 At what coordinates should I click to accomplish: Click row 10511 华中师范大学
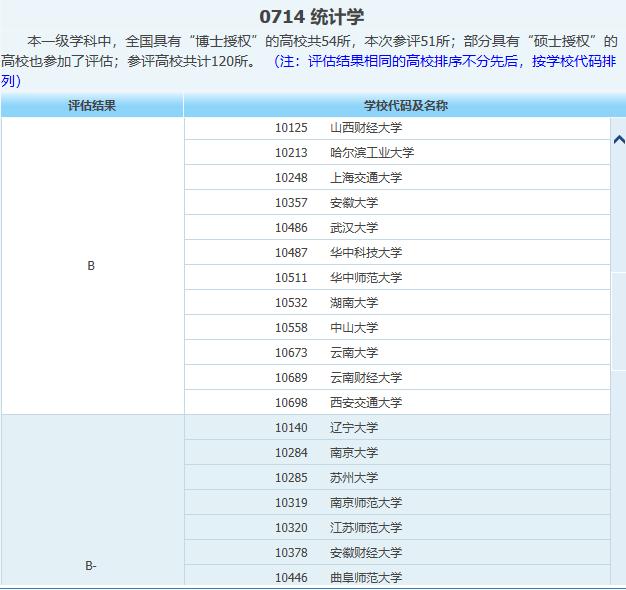coord(397,278)
